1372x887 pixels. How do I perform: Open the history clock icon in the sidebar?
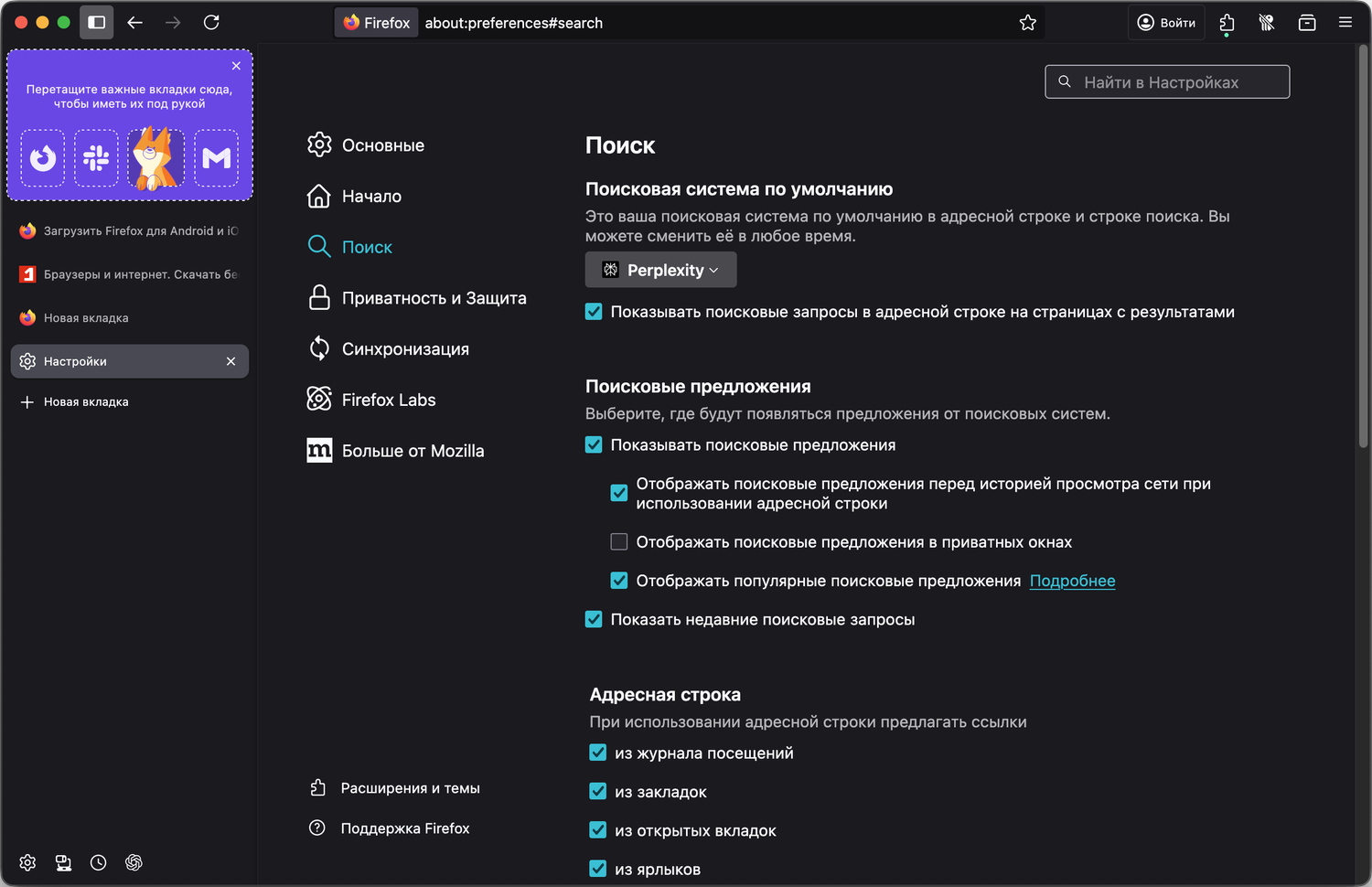tap(99, 862)
